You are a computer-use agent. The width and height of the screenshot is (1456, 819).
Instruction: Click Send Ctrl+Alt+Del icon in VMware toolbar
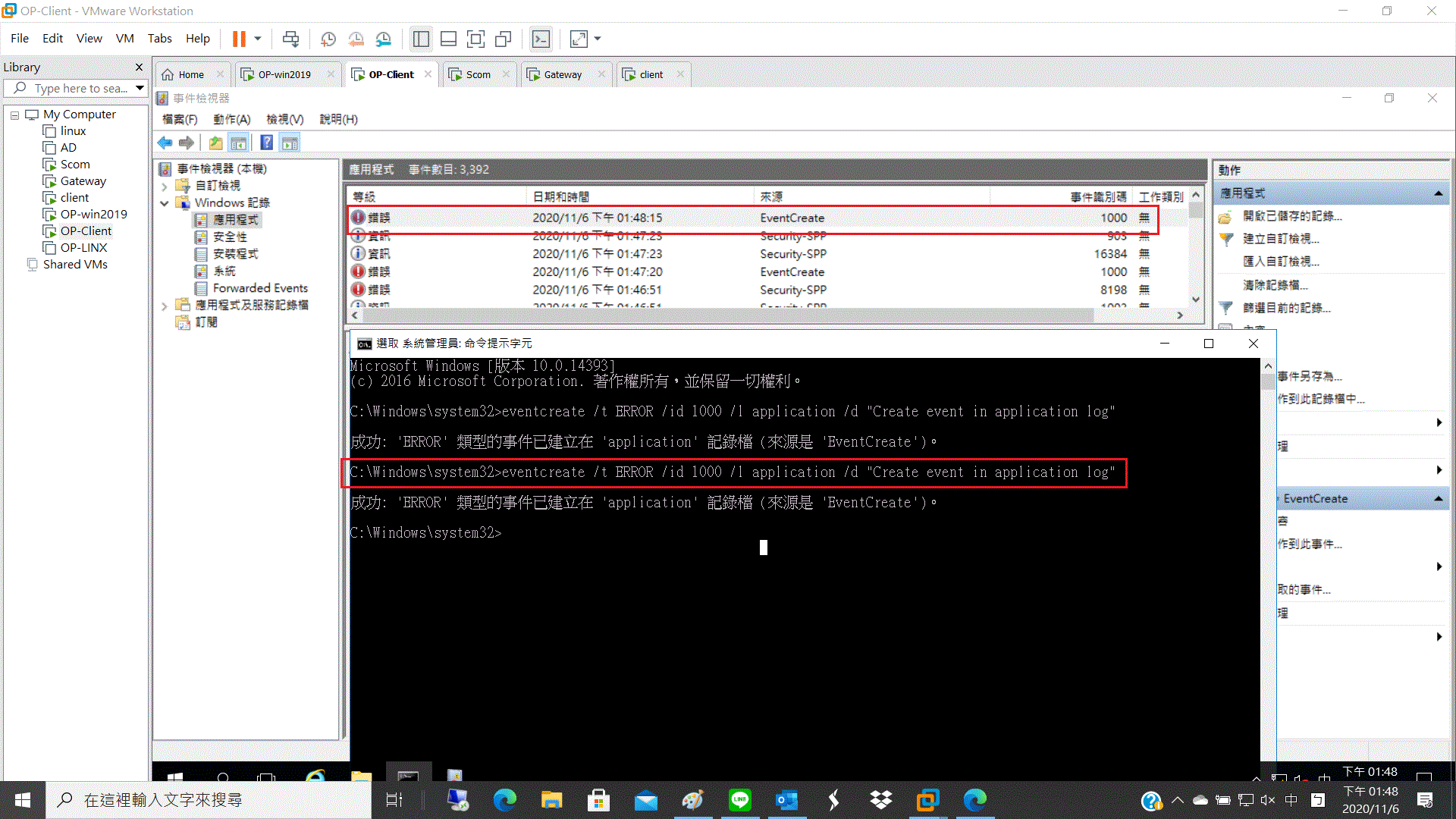[x=290, y=39]
